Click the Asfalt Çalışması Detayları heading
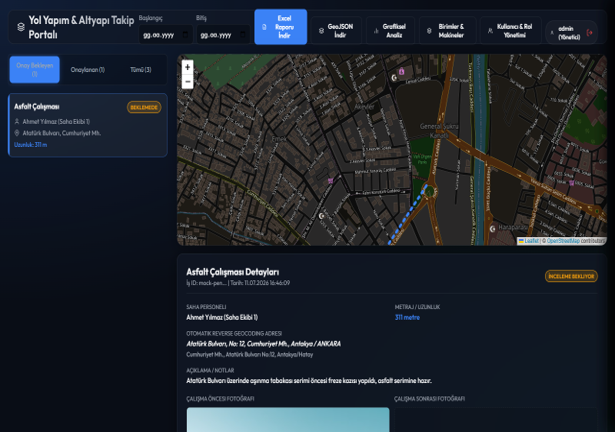 (233, 272)
